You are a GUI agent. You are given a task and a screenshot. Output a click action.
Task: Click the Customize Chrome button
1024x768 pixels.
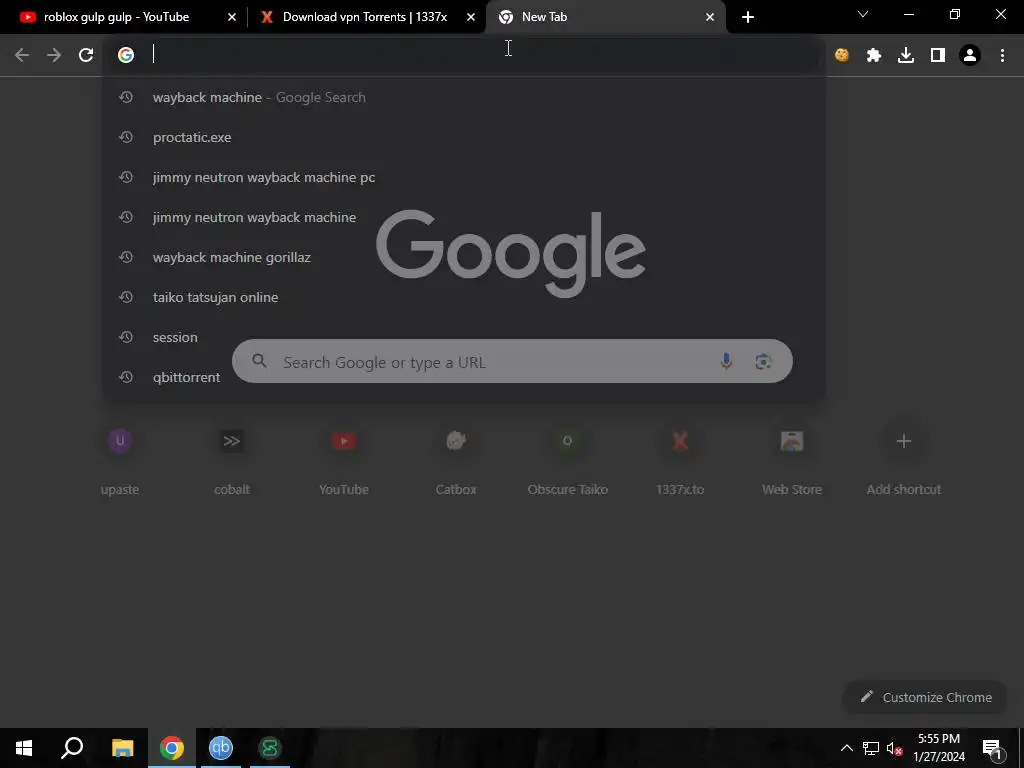(925, 697)
